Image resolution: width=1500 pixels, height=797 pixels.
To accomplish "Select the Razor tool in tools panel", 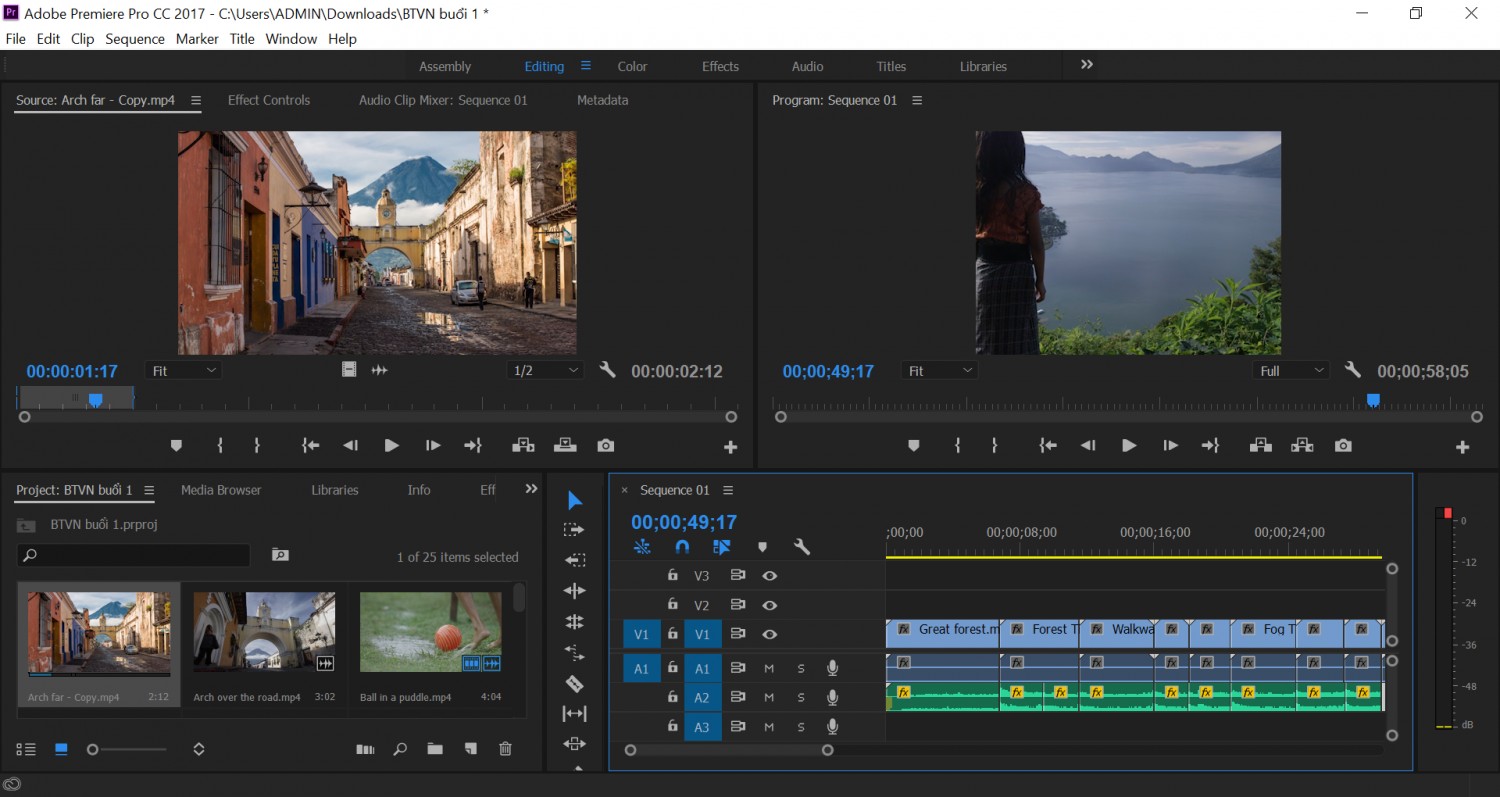I will pos(574,683).
